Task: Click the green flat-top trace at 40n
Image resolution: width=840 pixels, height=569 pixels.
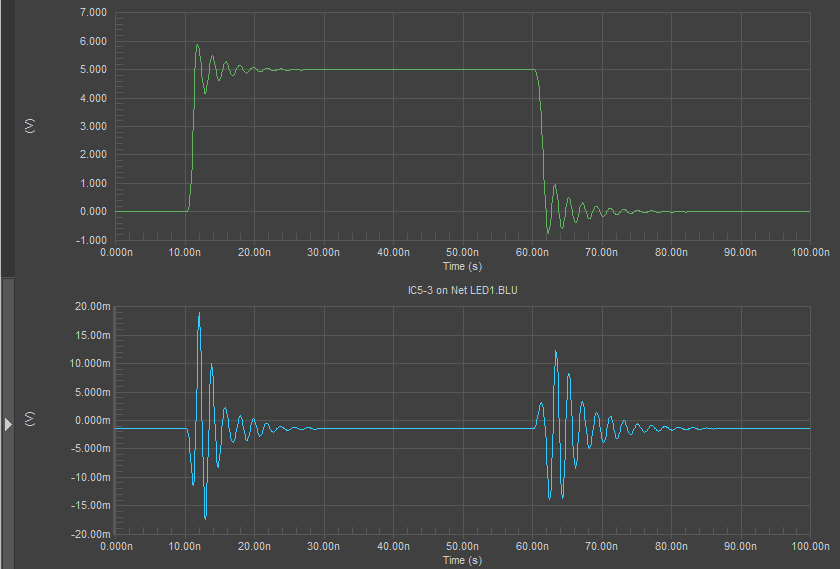Action: coord(393,69)
